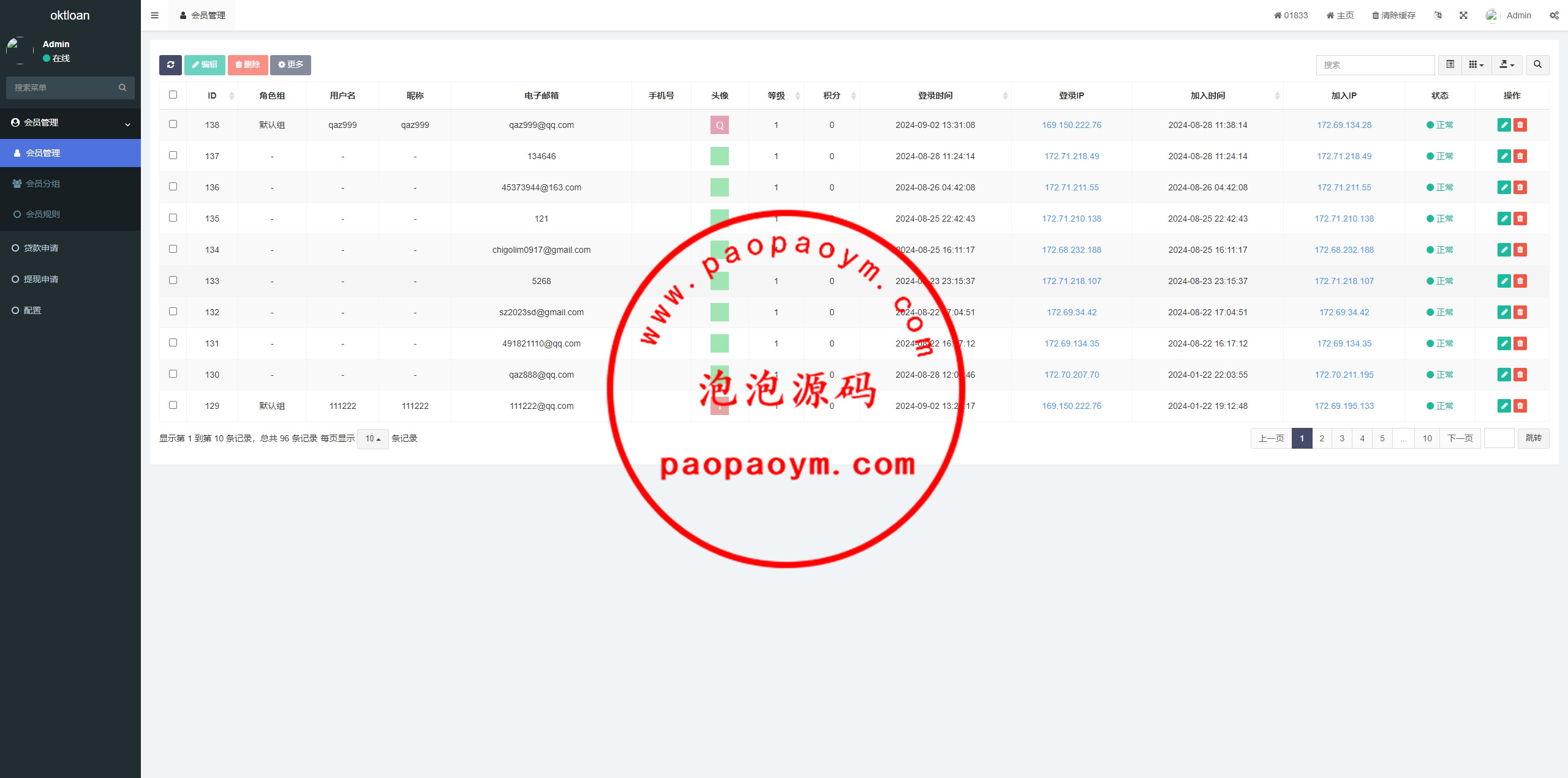Image resolution: width=1568 pixels, height=778 pixels.
Task: Select the checkbox for row ID 129
Action: [173, 405]
